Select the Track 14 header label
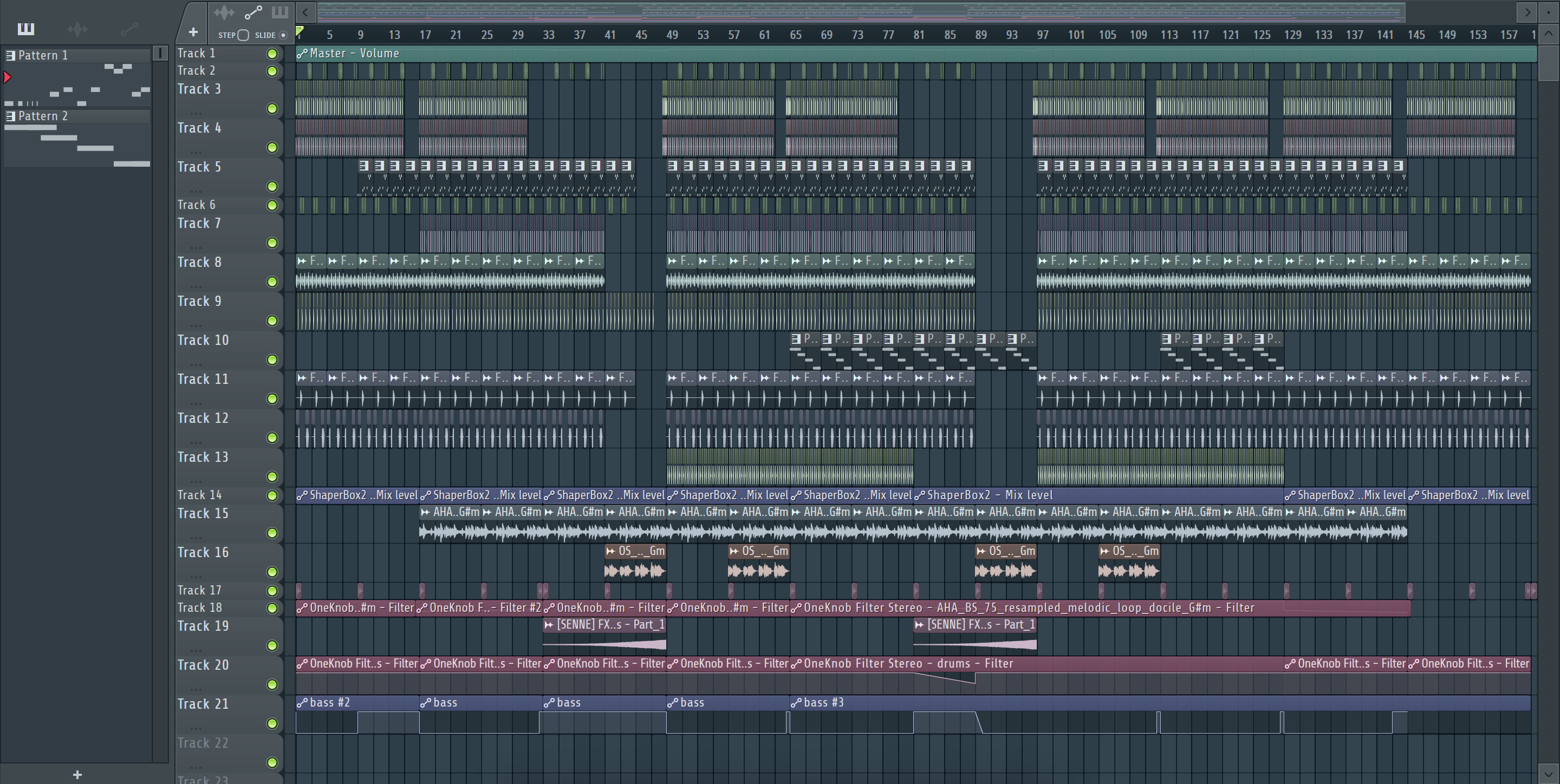Image resolution: width=1560 pixels, height=784 pixels. point(200,495)
